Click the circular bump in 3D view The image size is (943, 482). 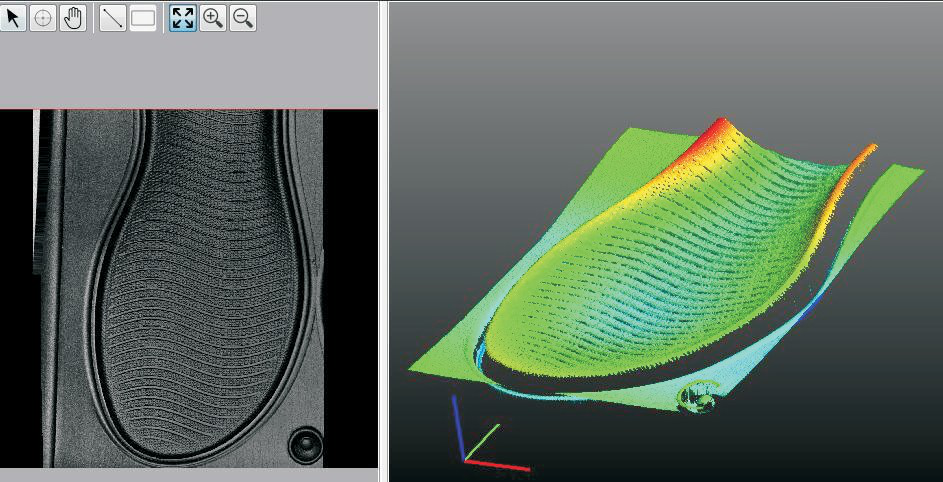point(696,396)
